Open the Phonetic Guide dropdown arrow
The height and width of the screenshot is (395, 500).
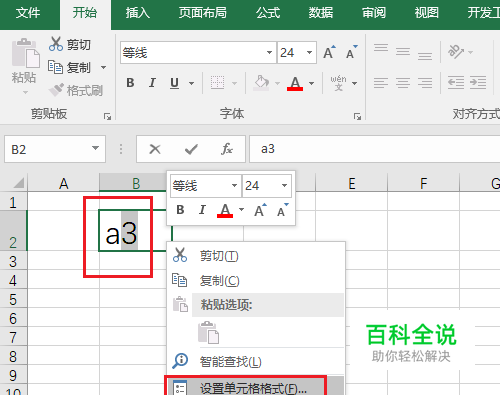(354, 83)
